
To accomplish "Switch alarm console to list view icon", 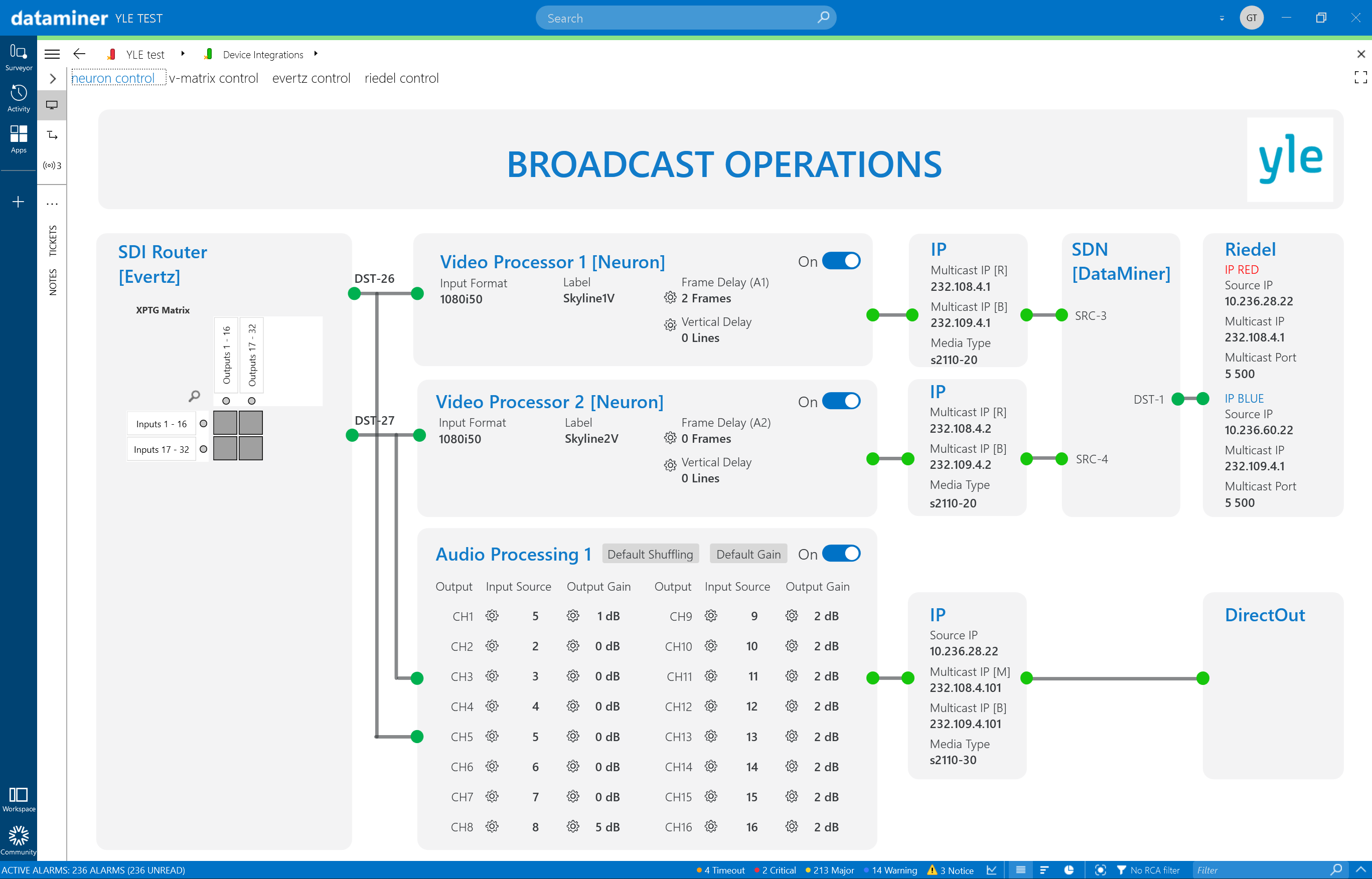I will click(x=1021, y=870).
